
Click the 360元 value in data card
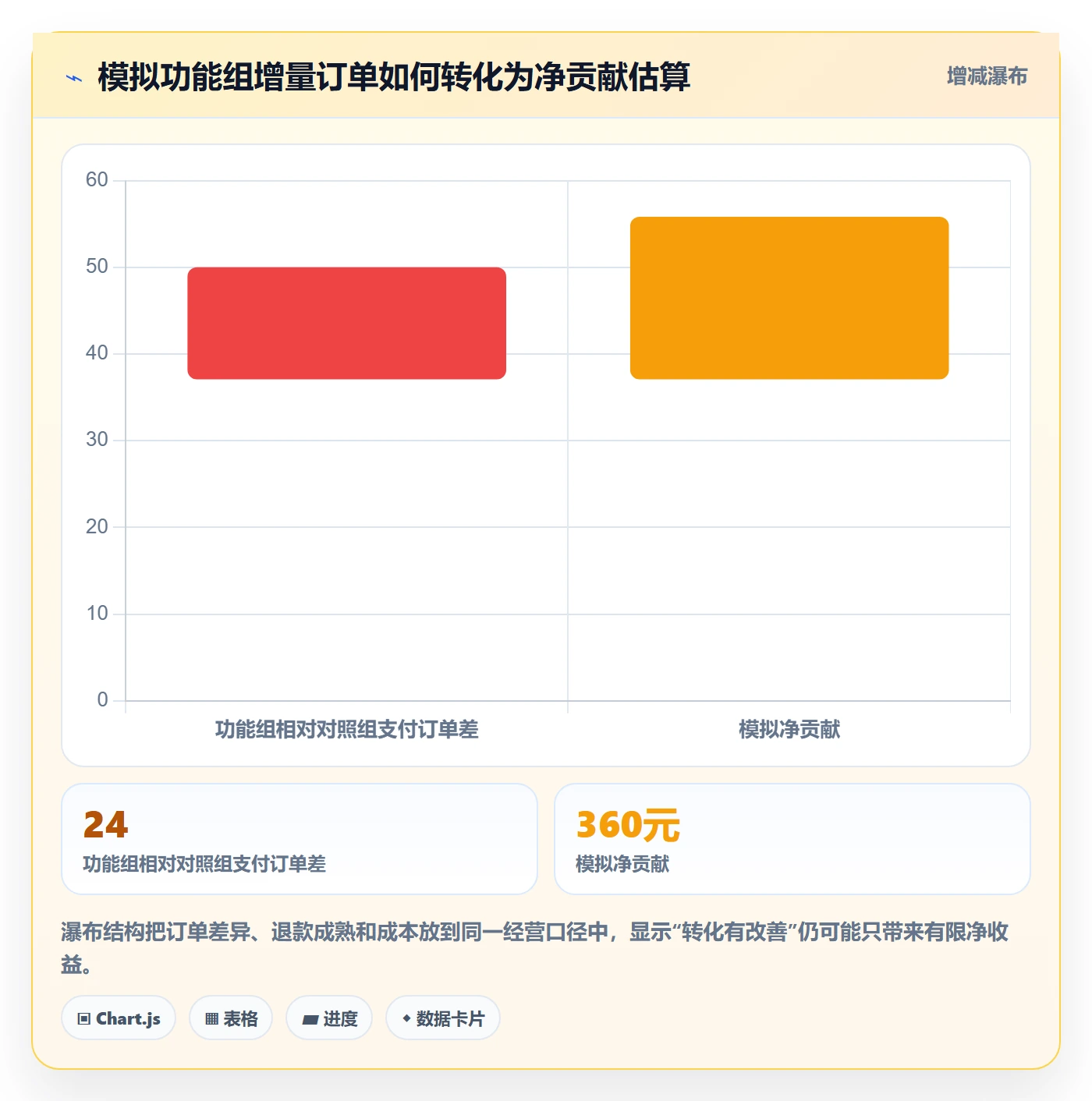(x=628, y=825)
